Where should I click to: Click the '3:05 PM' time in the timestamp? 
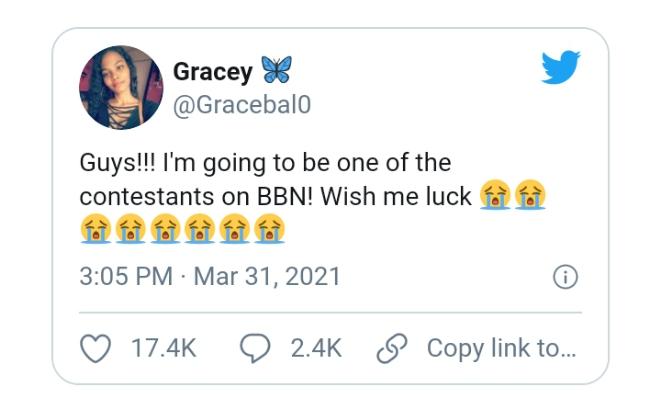click(125, 276)
